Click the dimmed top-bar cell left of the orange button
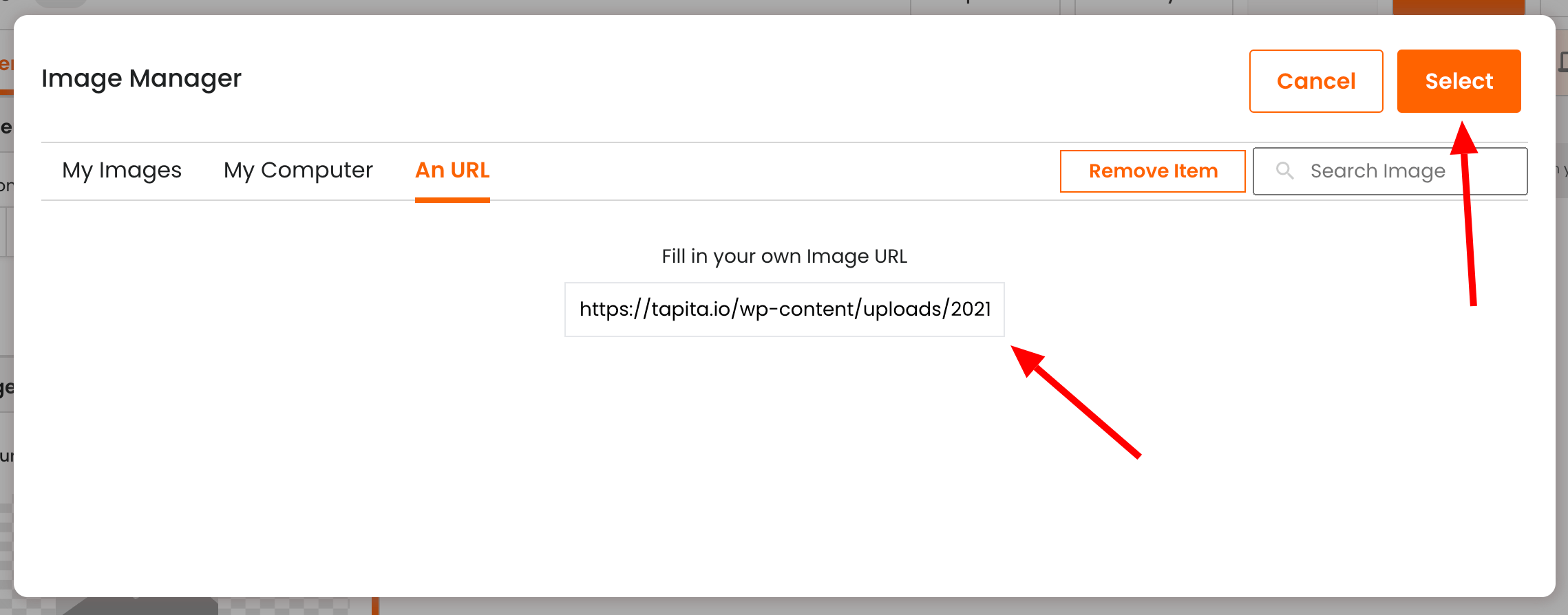The image size is (1568, 615). (1313, 7)
